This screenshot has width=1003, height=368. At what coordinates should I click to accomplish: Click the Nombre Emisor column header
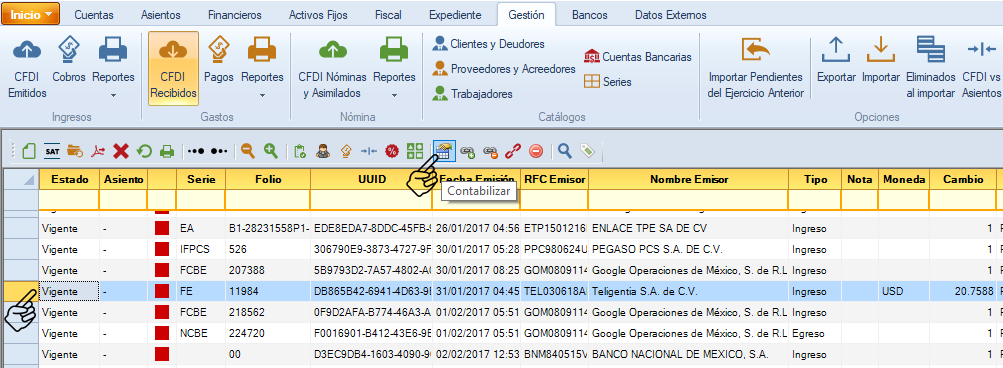click(689, 179)
